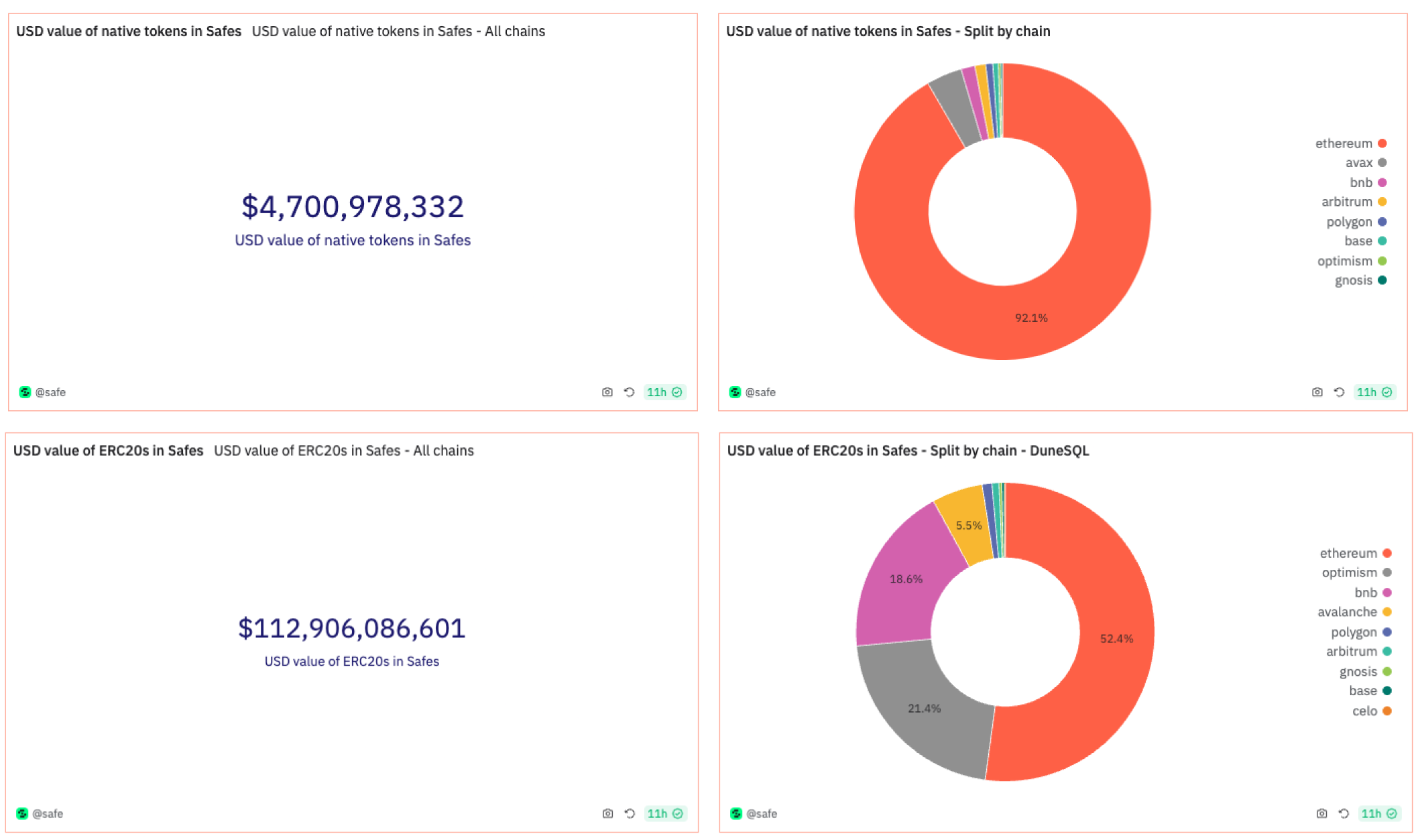Click refresh icon in native Split by chain panel
Screen dimensions: 1420x840
tap(1339, 392)
